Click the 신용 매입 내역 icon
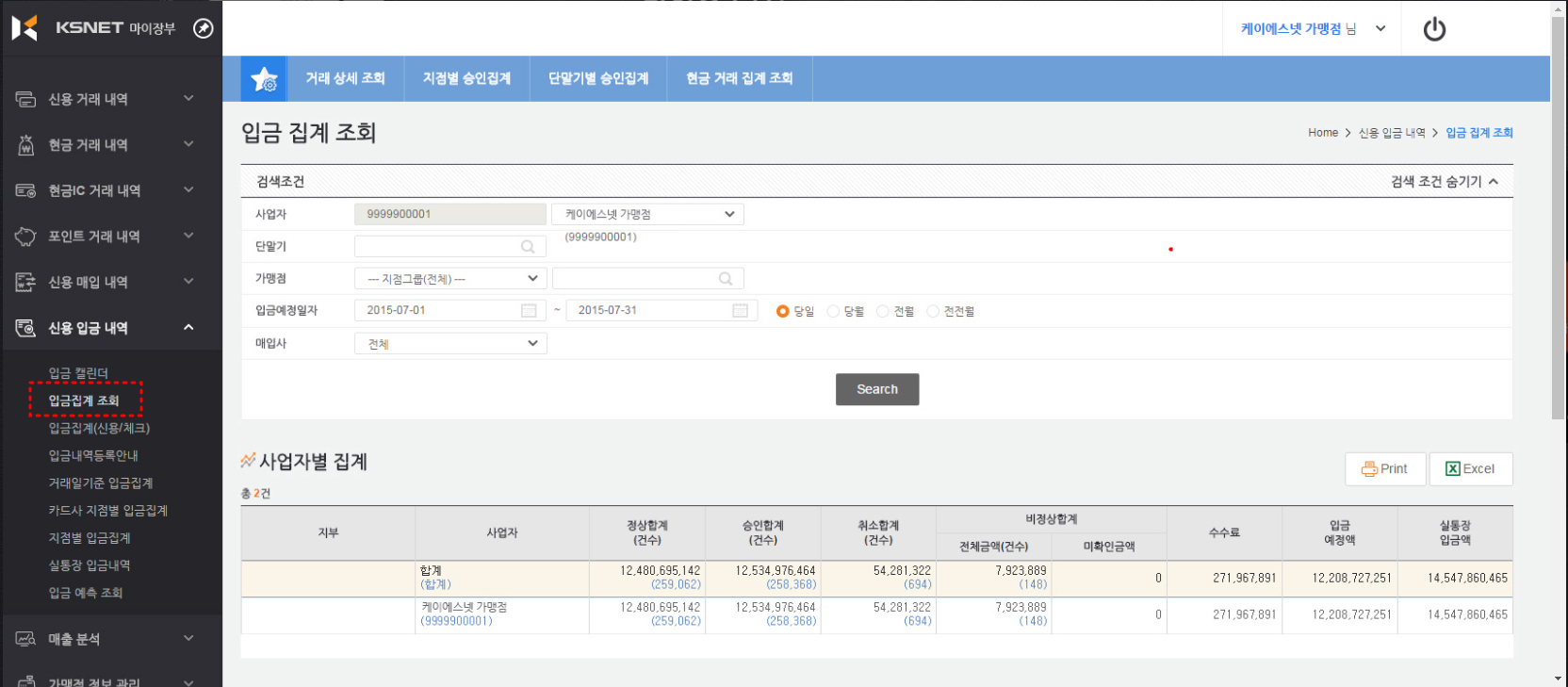Screen dimensions: 1568x687 (25, 282)
